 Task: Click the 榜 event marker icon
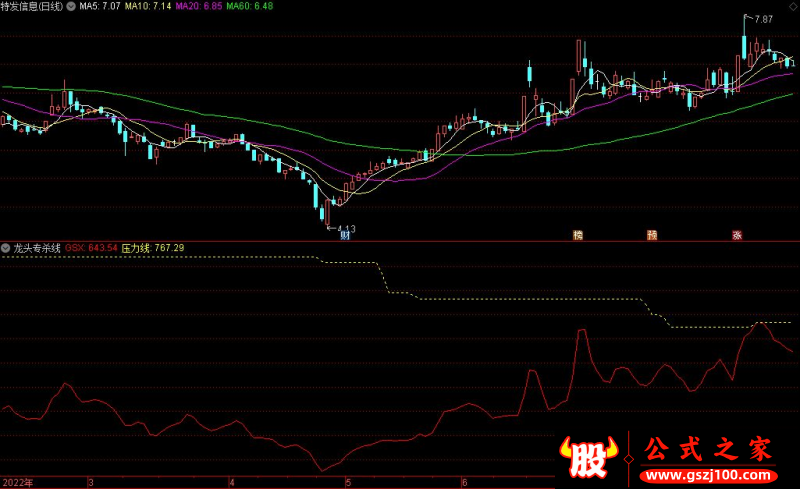tap(578, 236)
